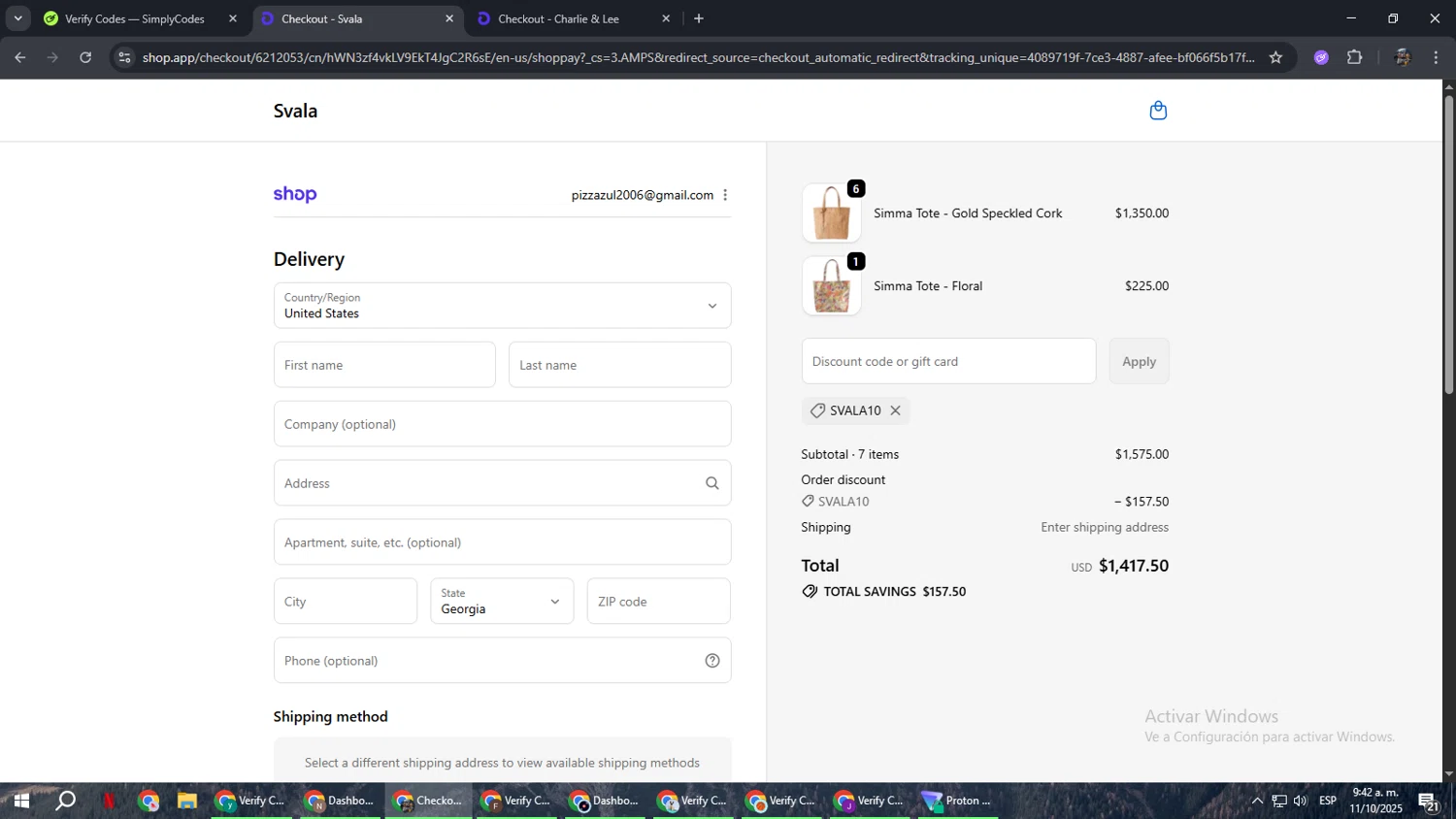Focus Apartment, suite, etc. field
1456x819 pixels.
[502, 542]
